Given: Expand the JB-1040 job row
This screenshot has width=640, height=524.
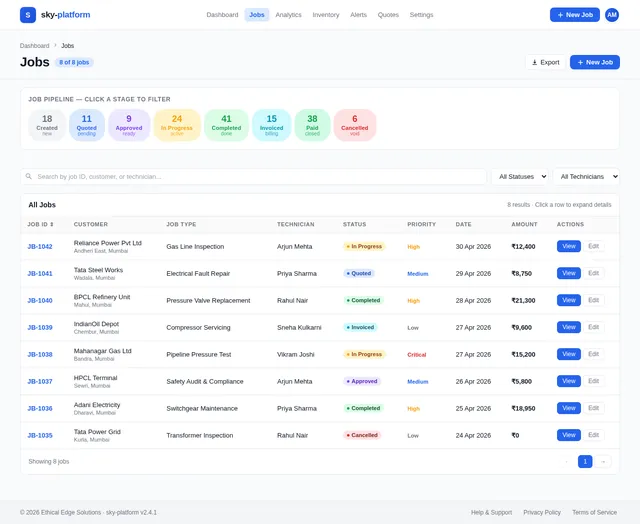Looking at the screenshot, I should [320, 300].
